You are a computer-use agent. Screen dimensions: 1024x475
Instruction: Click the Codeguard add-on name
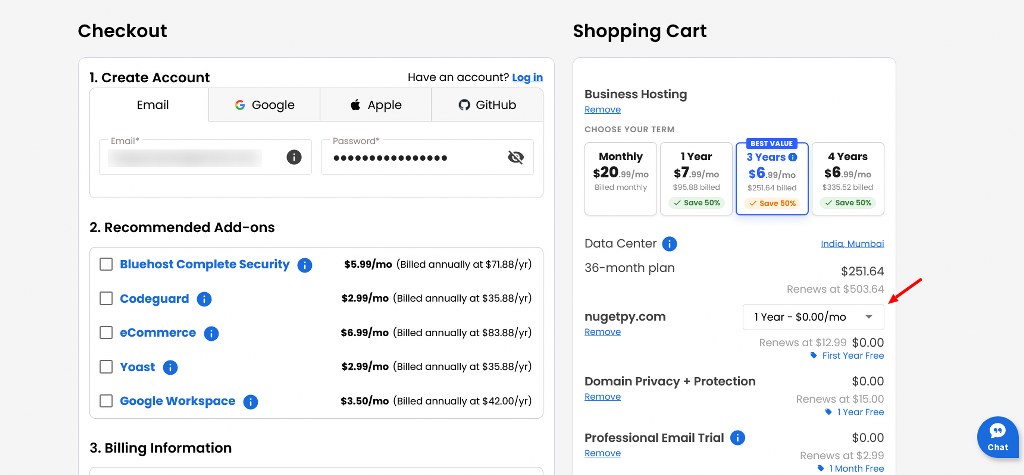(154, 299)
